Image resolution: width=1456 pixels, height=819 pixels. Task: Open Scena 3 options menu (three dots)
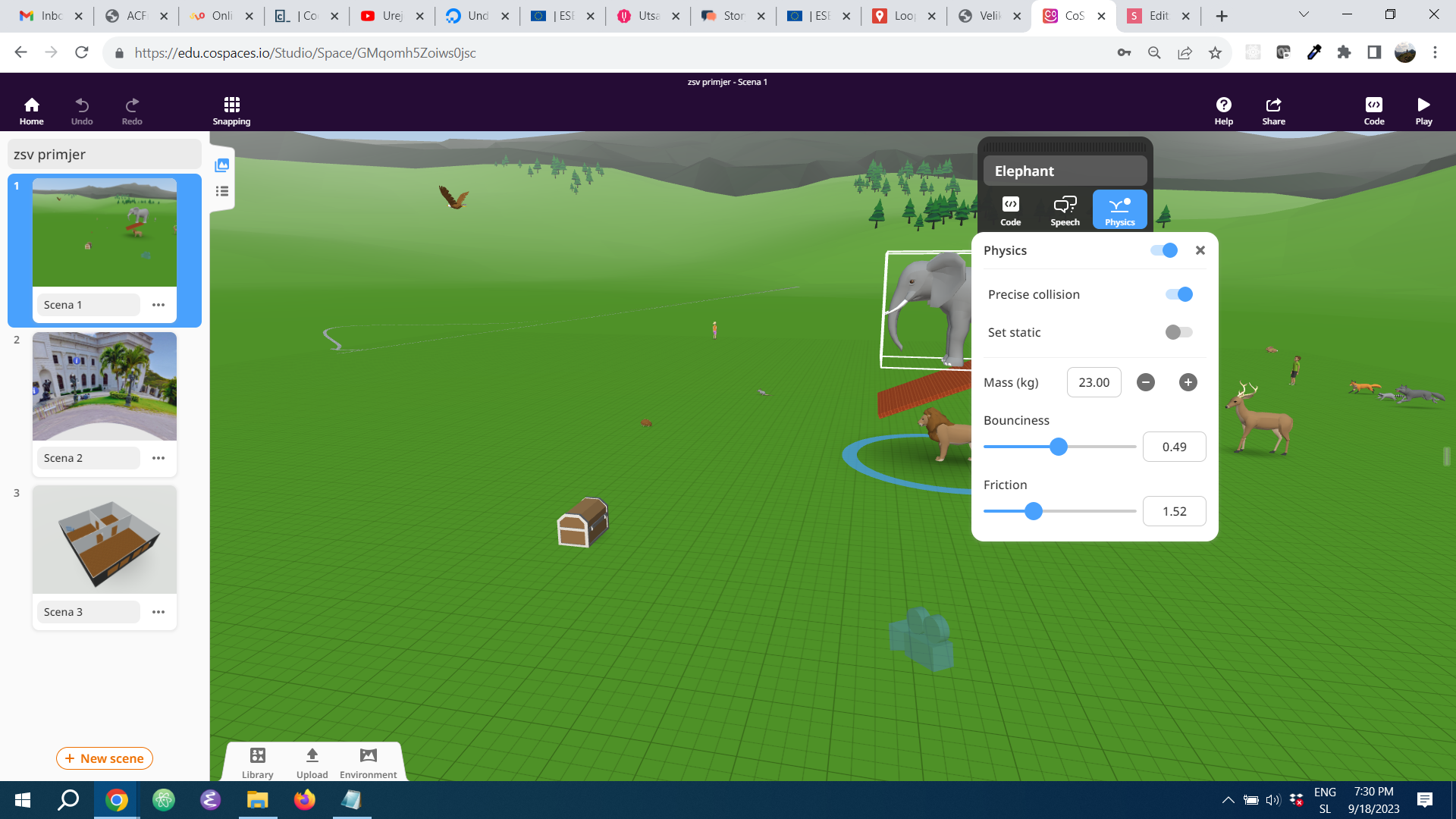click(x=158, y=612)
